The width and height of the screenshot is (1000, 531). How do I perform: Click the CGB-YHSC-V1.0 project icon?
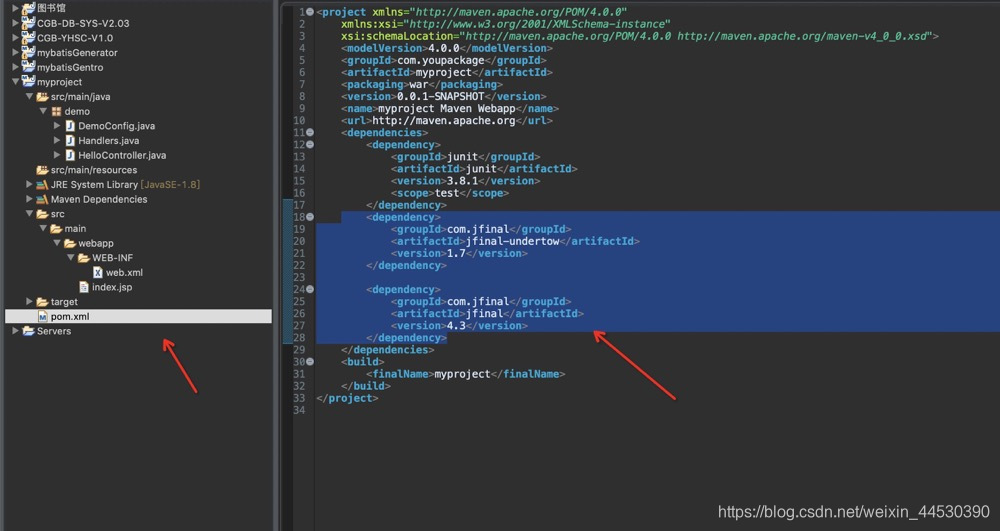[x=28, y=37]
